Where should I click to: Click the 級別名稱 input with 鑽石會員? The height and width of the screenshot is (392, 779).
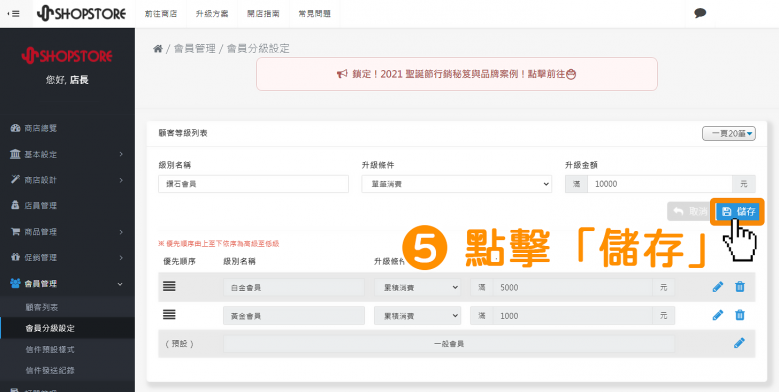click(x=253, y=184)
